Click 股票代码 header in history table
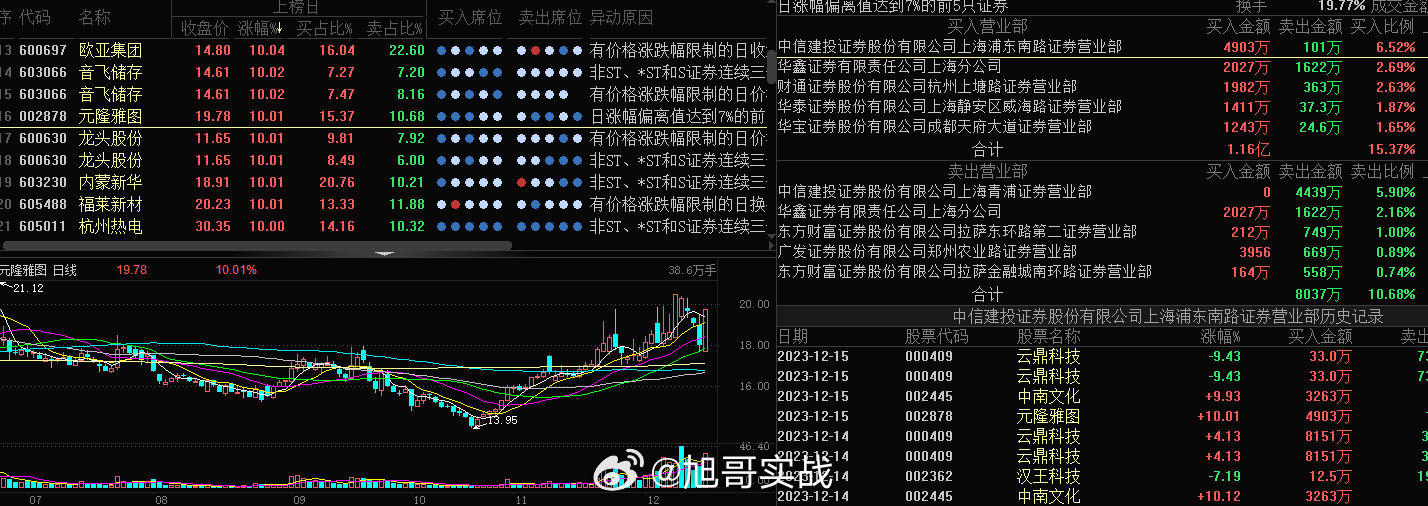 tap(936, 337)
